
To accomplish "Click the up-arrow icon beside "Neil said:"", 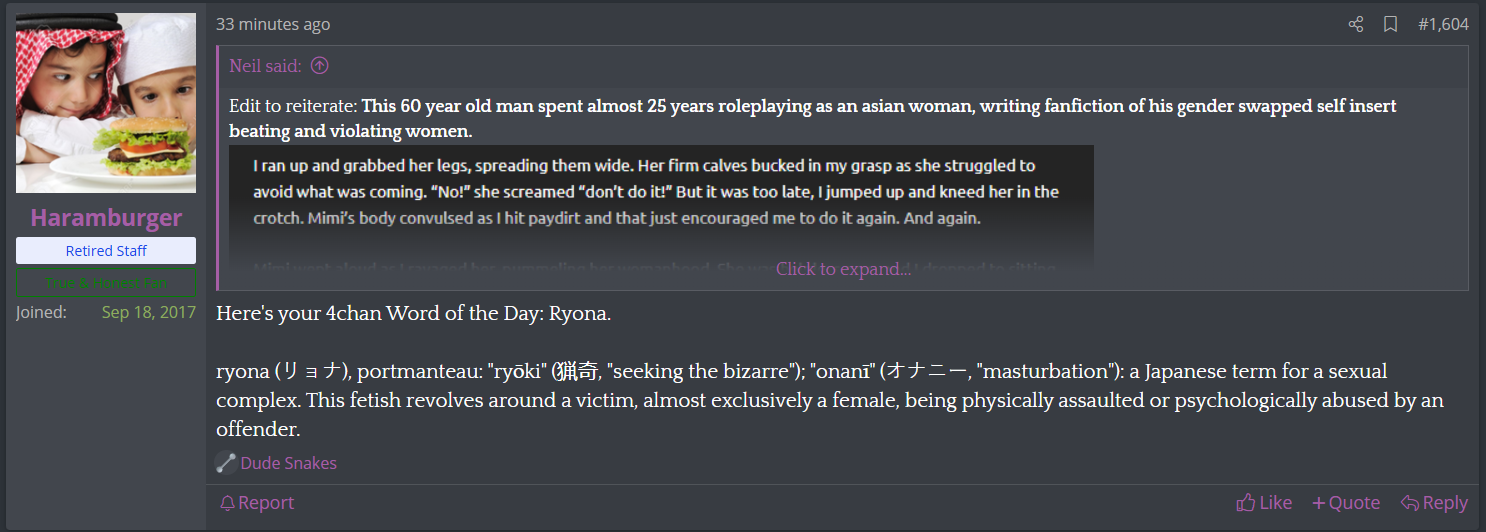I will [319, 66].
